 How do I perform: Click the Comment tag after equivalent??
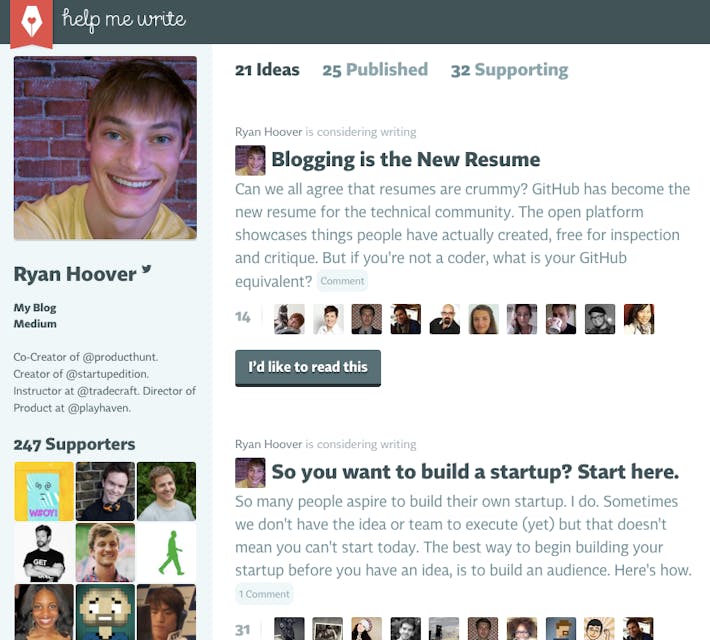[342, 281]
